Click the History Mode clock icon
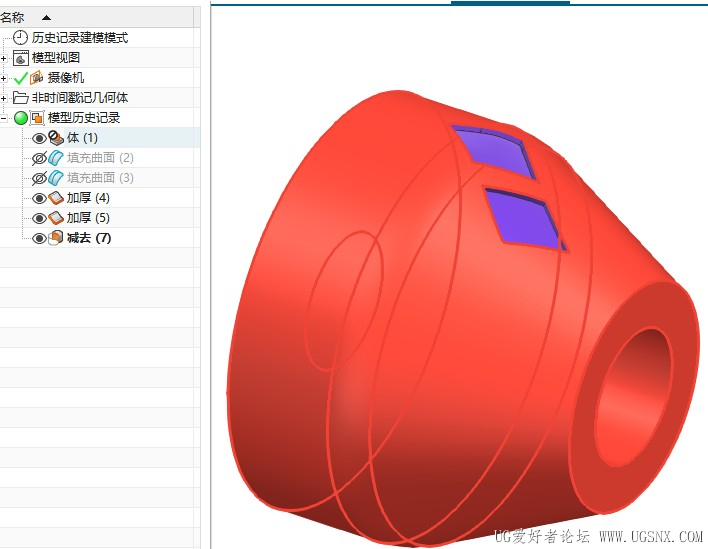 coord(20,37)
